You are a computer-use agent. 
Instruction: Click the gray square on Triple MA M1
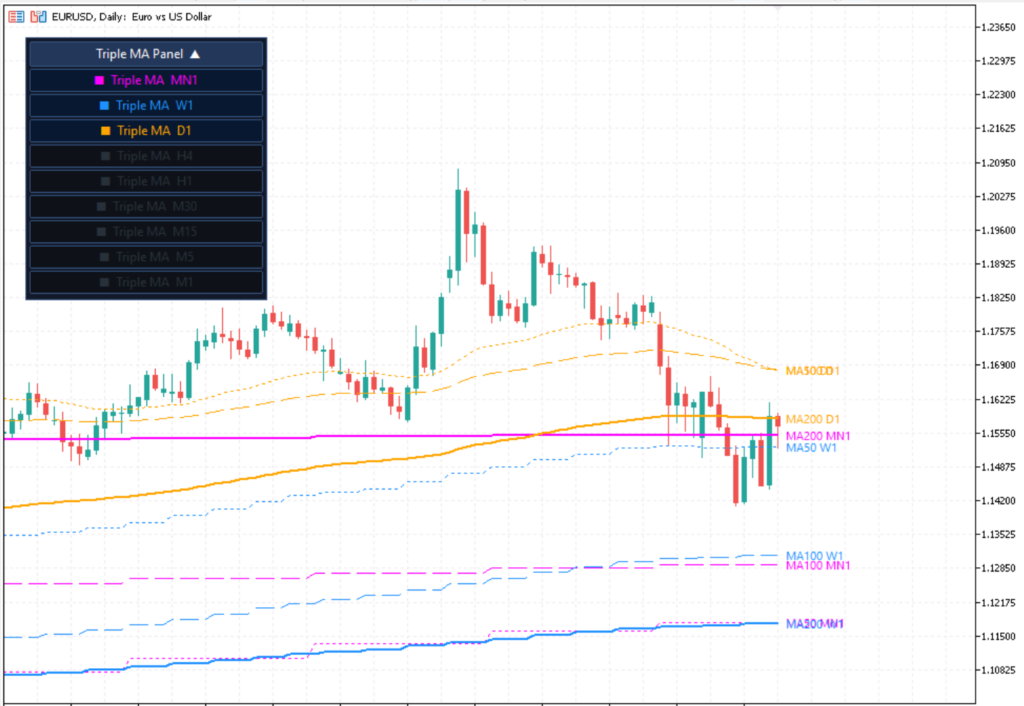[103, 281]
